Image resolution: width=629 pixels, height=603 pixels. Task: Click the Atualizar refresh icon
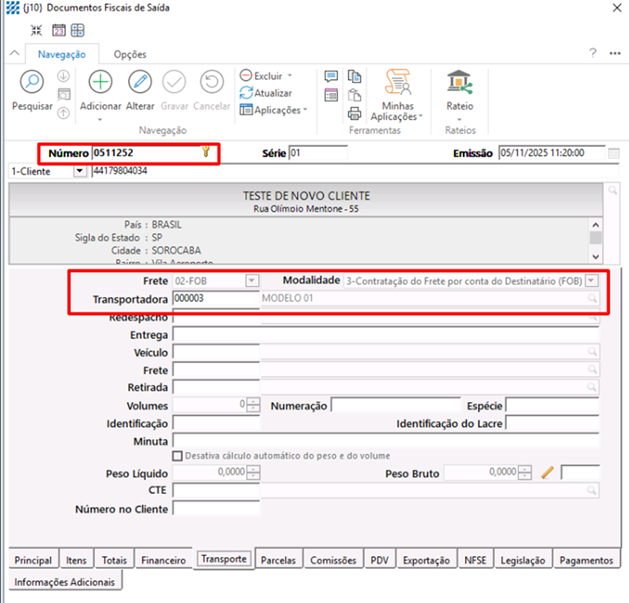pyautogui.click(x=246, y=93)
